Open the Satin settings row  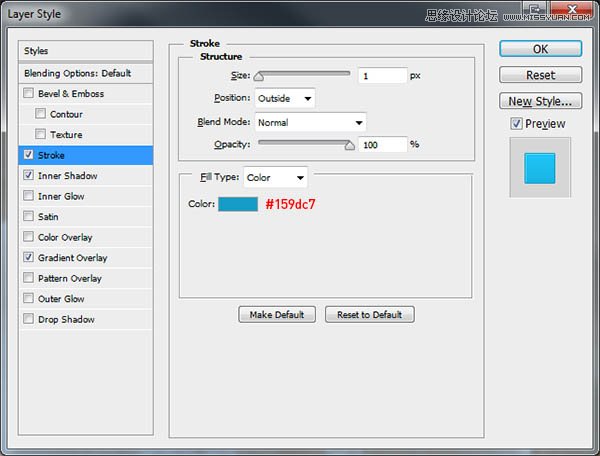pos(86,217)
